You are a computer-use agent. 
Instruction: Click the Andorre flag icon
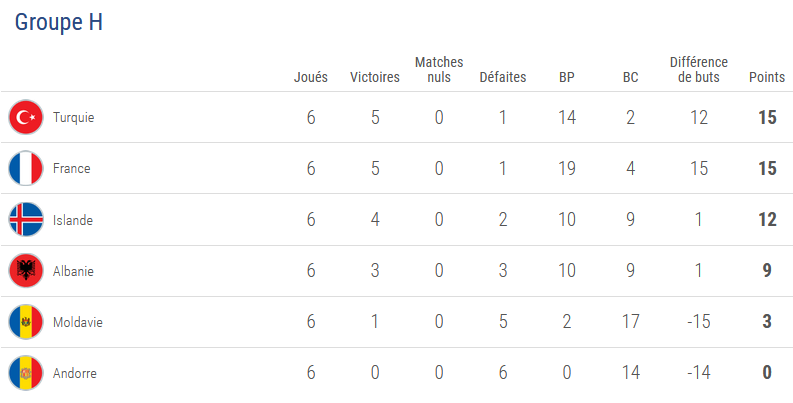26,373
